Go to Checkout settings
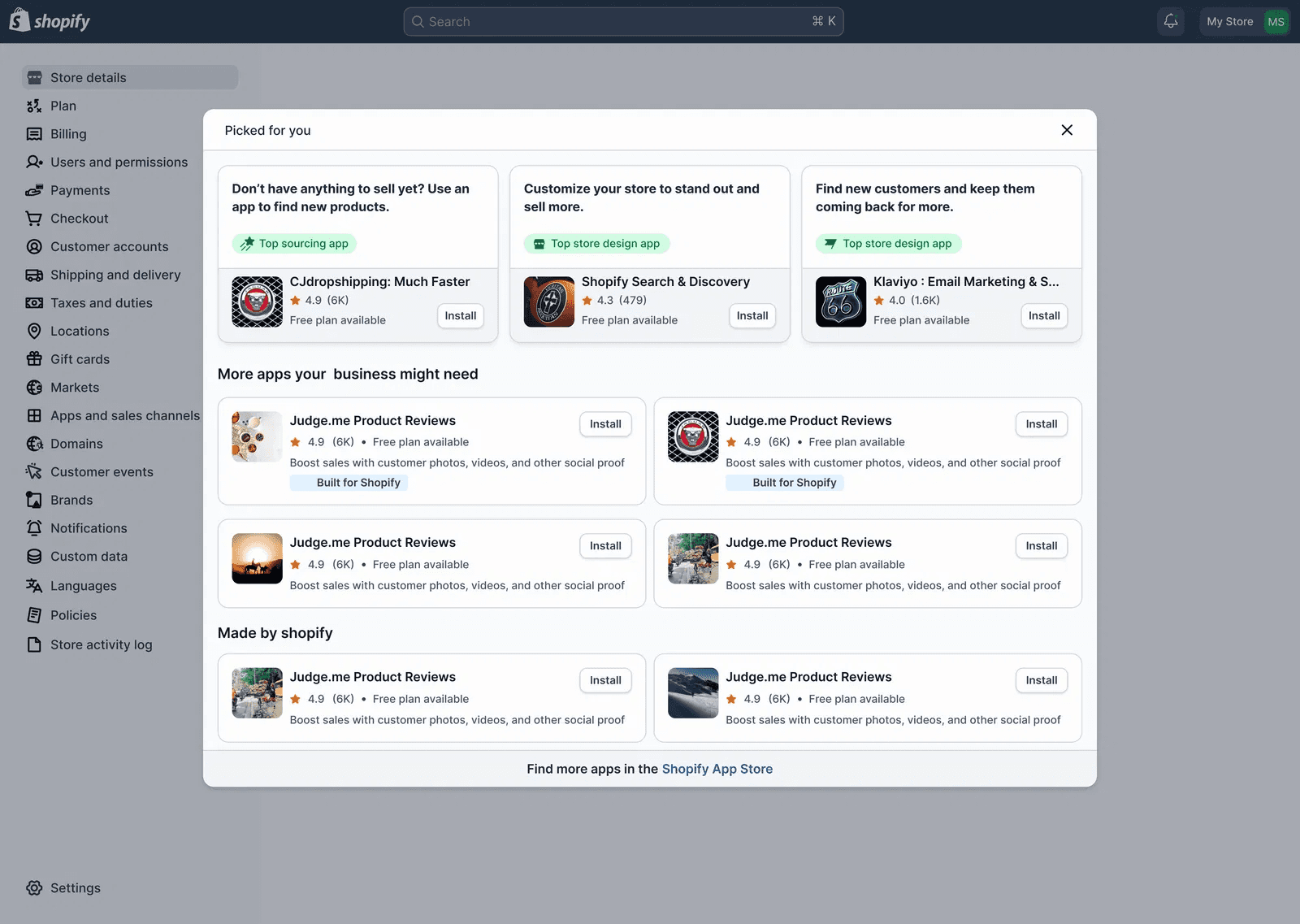The image size is (1300, 924). [79, 218]
